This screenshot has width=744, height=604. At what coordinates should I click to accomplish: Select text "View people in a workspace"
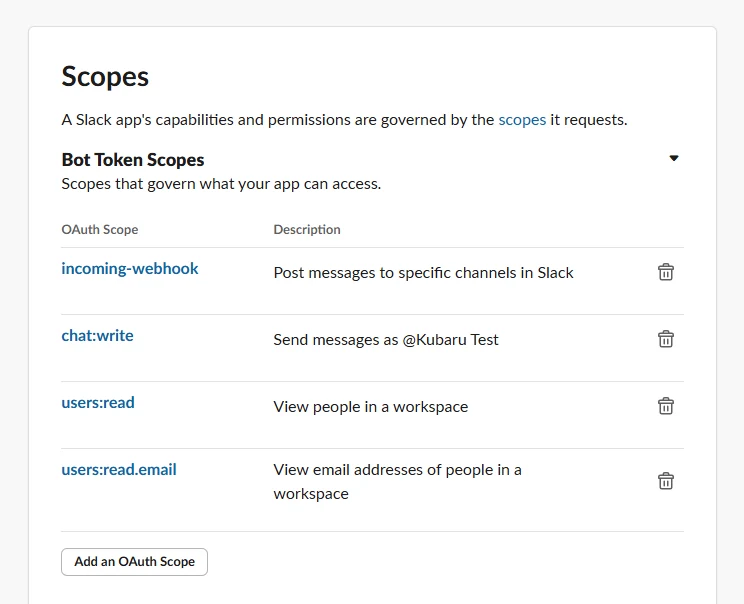(371, 407)
